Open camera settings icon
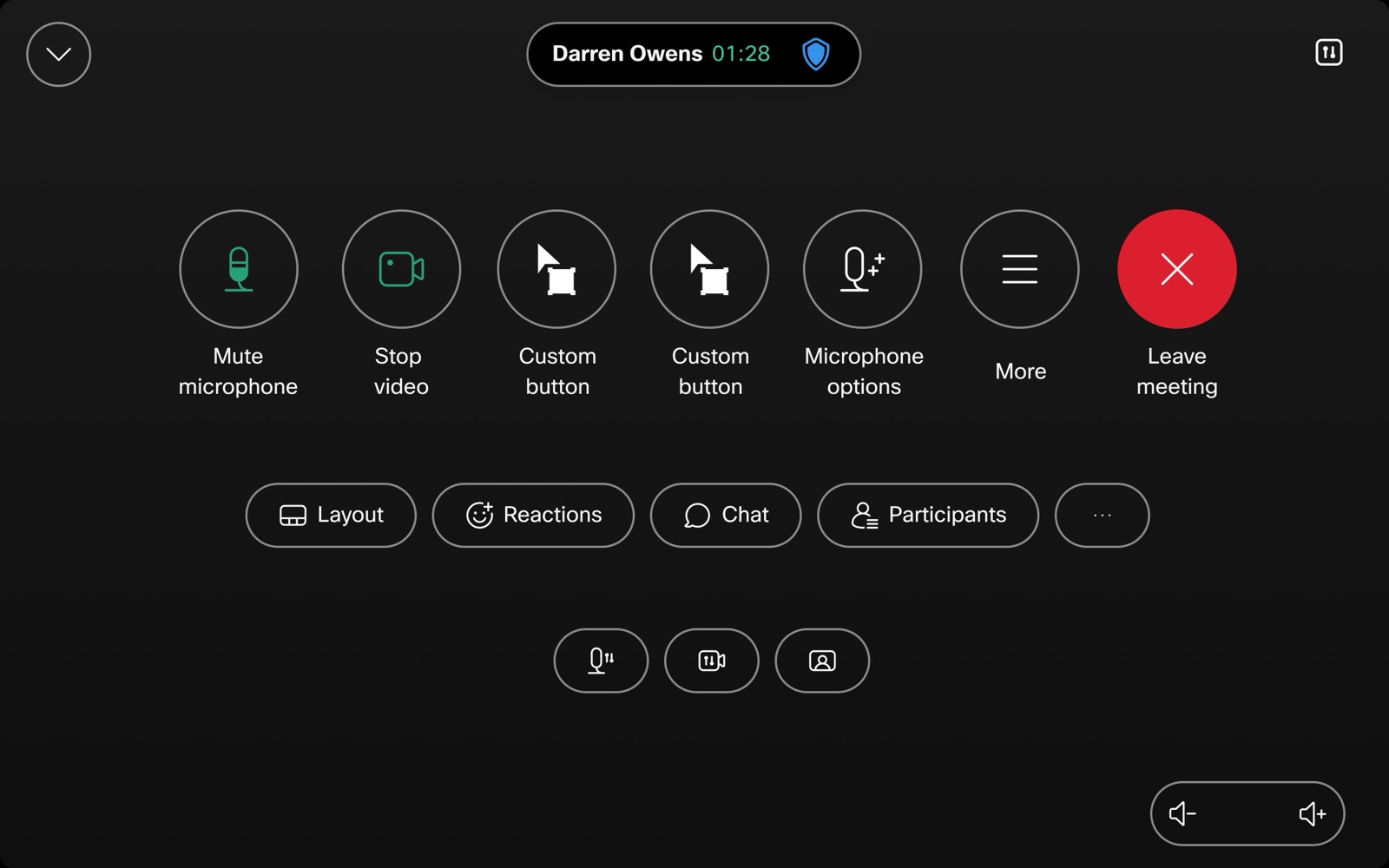Viewport: 1389px width, 868px height. tap(712, 661)
